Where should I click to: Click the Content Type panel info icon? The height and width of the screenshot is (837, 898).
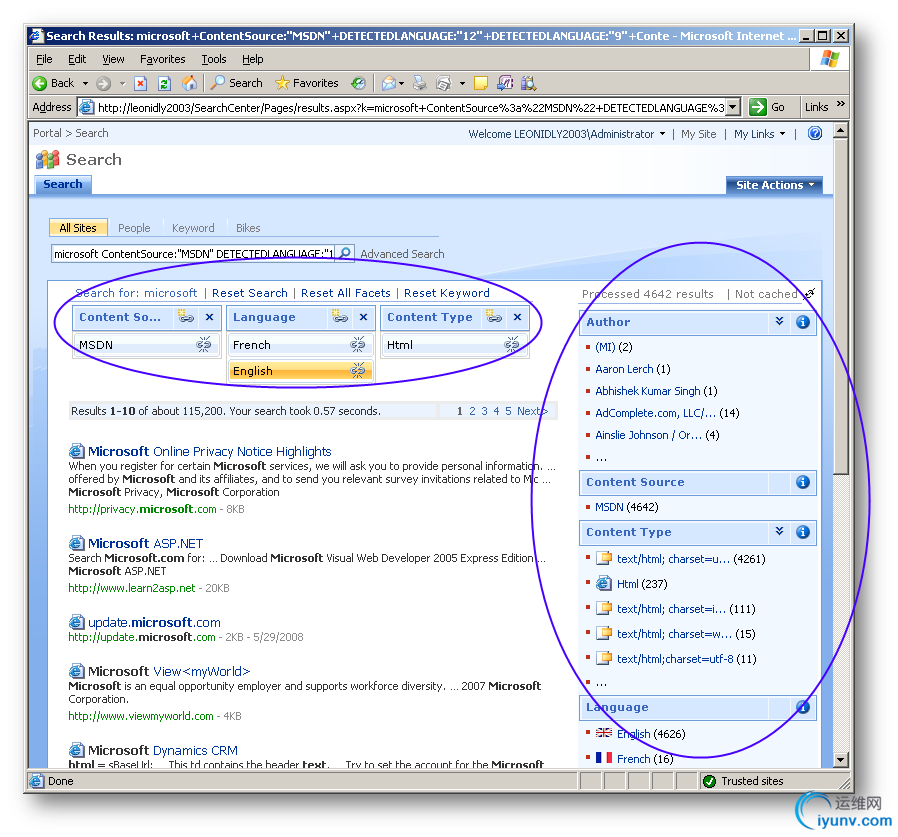(x=803, y=532)
